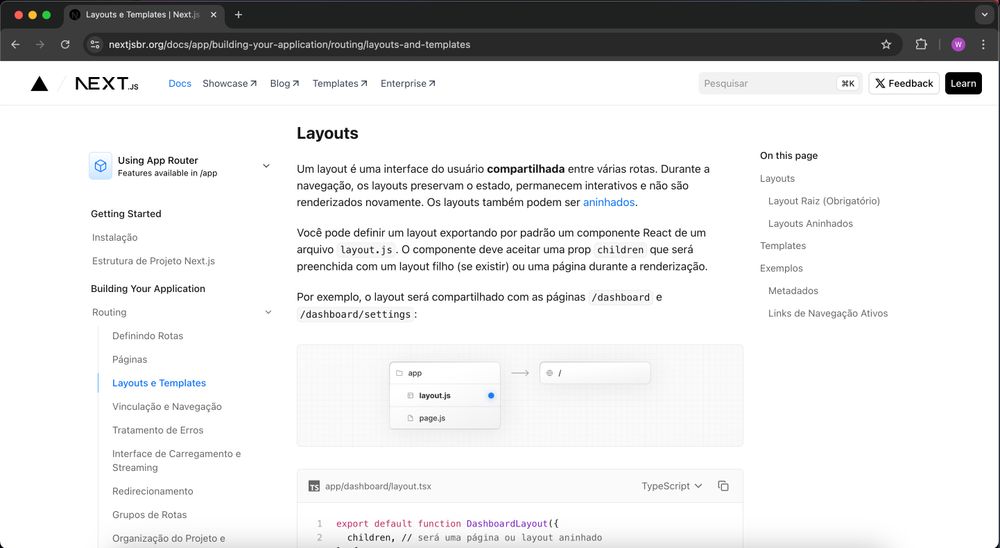Open the Next.js logo home link

(107, 84)
